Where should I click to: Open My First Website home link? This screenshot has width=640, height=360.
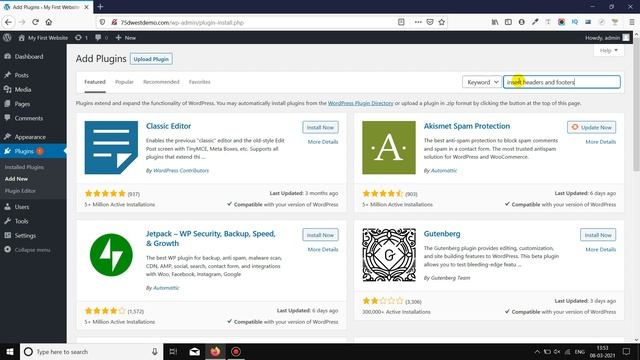pos(43,38)
